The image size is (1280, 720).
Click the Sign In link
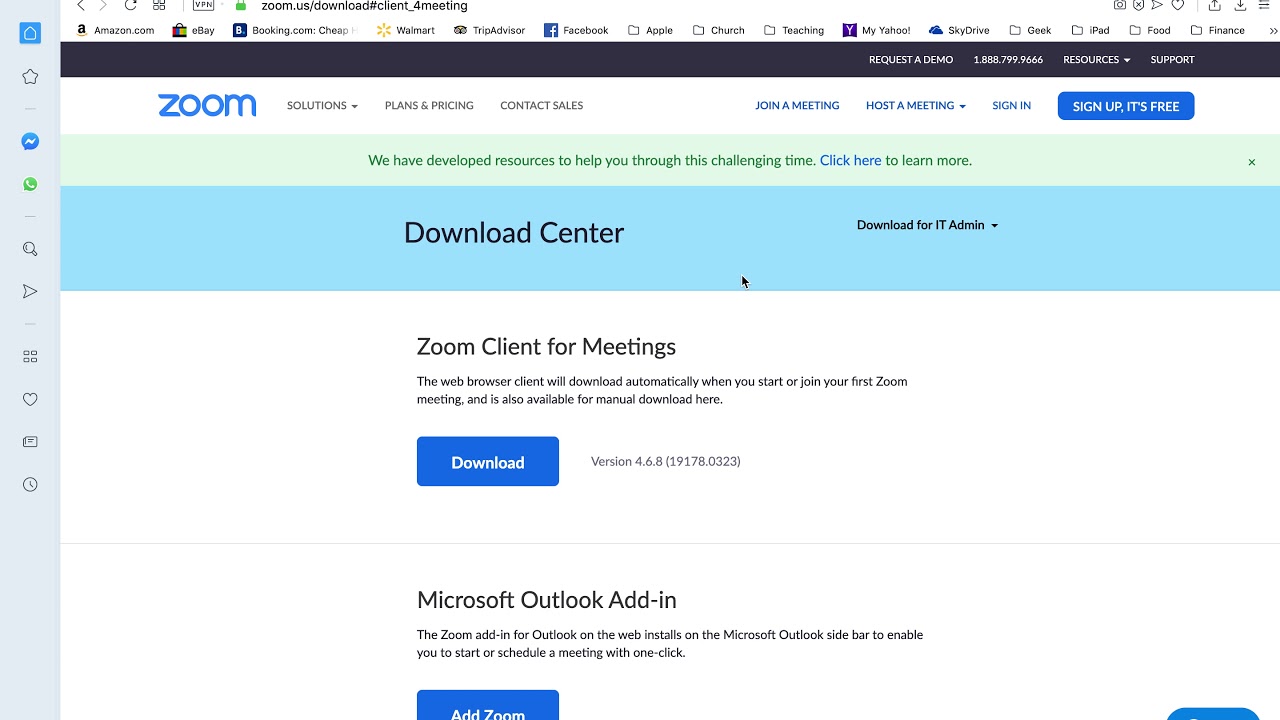tap(1011, 106)
